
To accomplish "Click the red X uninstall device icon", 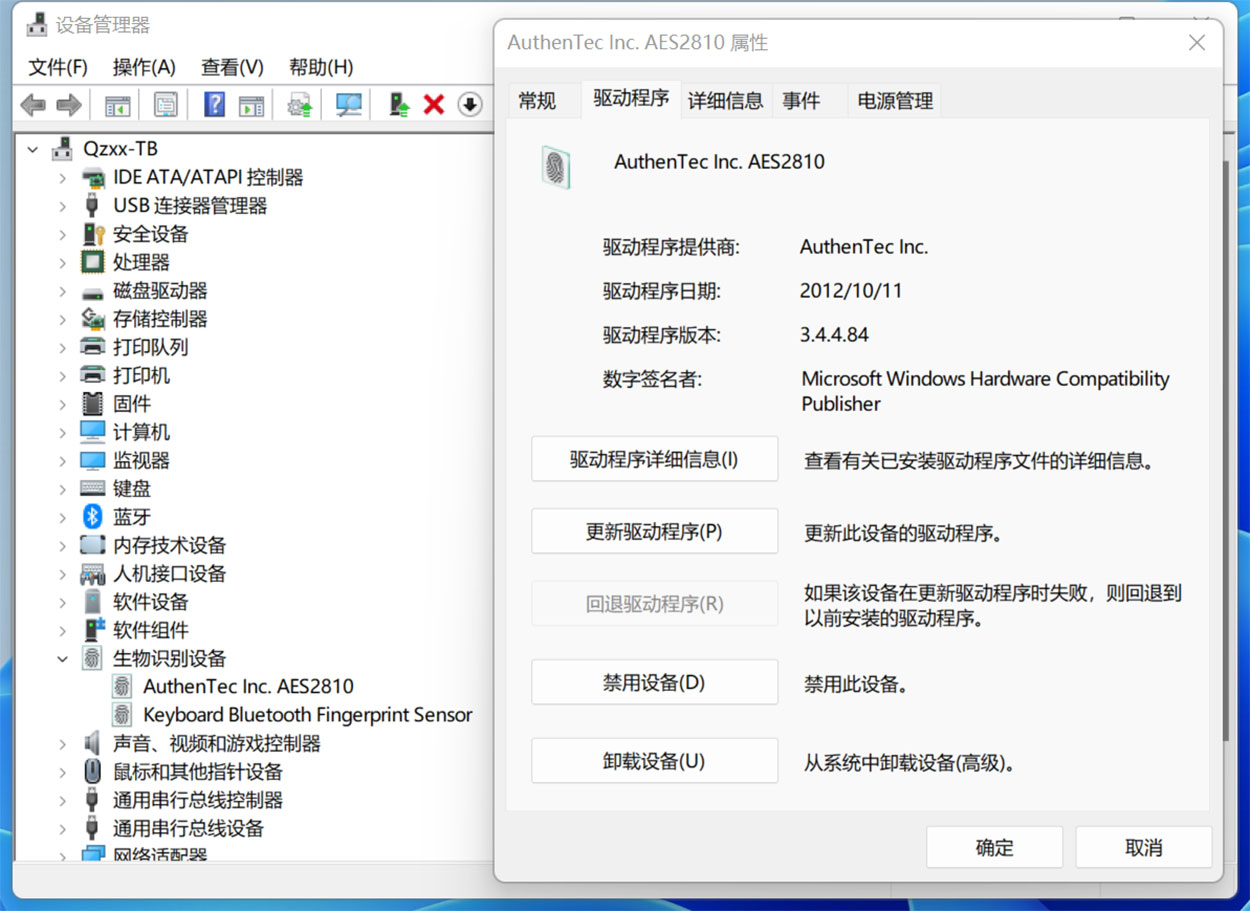I will click(x=433, y=104).
